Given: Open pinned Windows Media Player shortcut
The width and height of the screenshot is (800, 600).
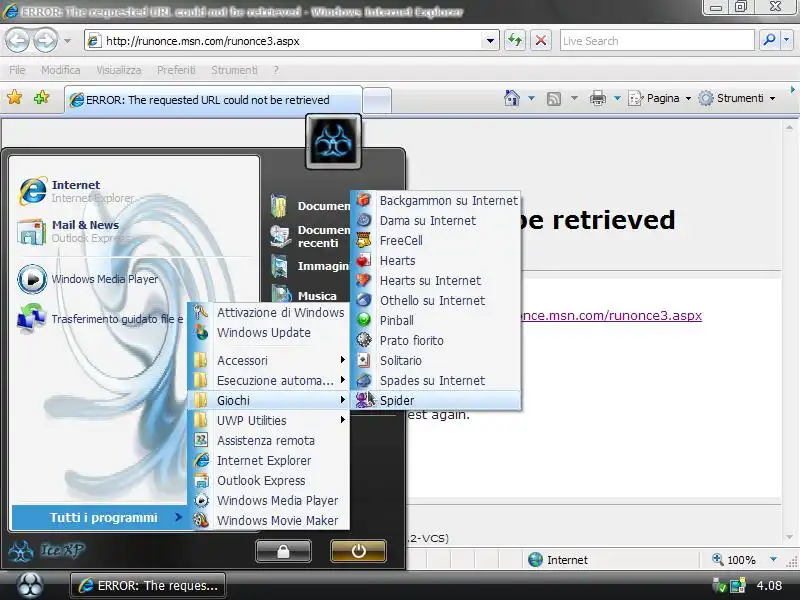Looking at the screenshot, I should coord(88,279).
